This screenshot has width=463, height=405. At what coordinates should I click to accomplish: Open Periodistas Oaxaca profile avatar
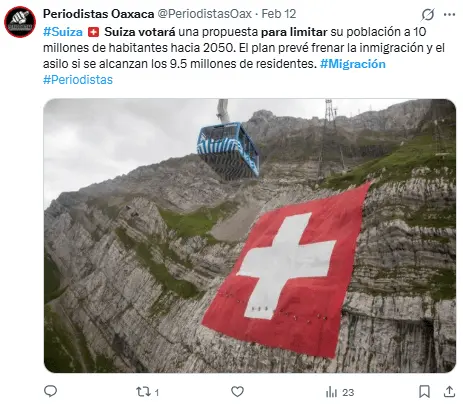click(x=20, y=22)
